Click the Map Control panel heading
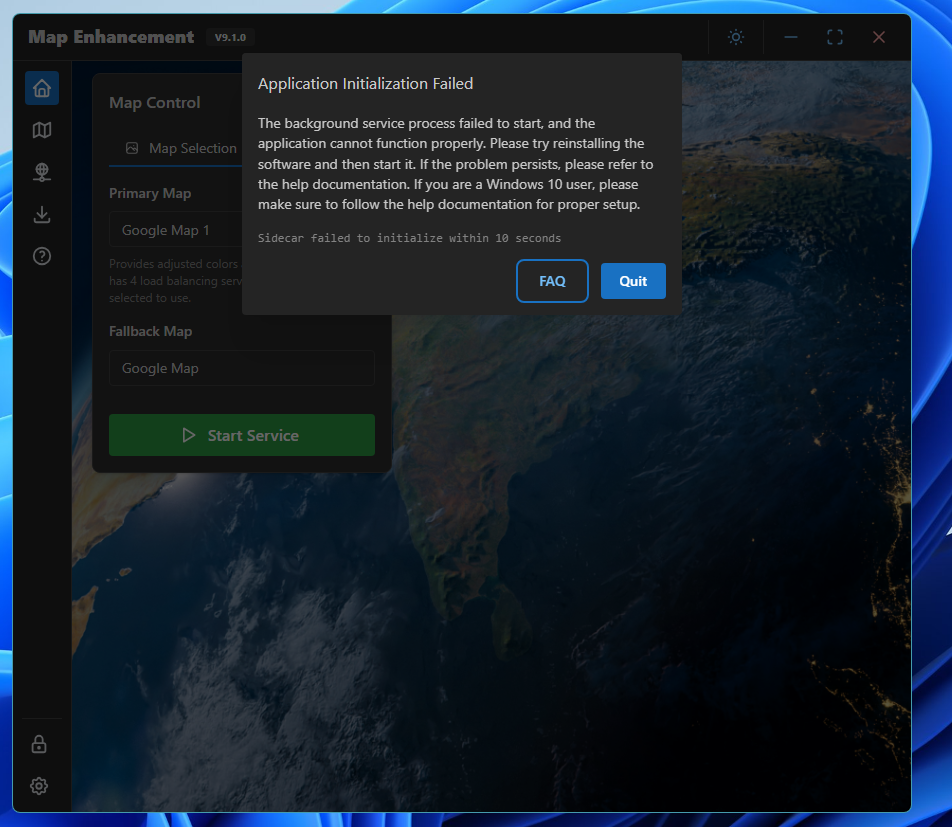The height and width of the screenshot is (827, 952). (x=155, y=103)
